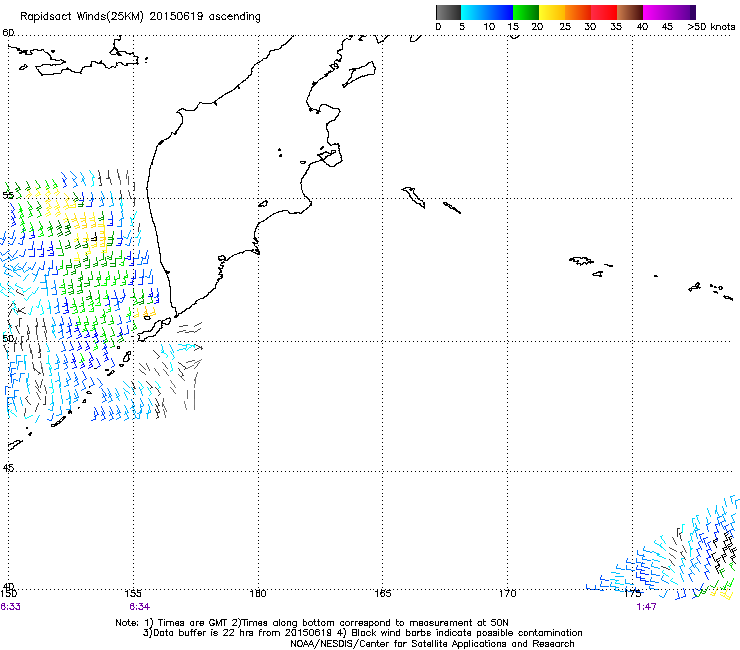Click the 60 latitude label on left axis
Image resolution: width=740 pixels, height=650 pixels.
(x=8, y=33)
